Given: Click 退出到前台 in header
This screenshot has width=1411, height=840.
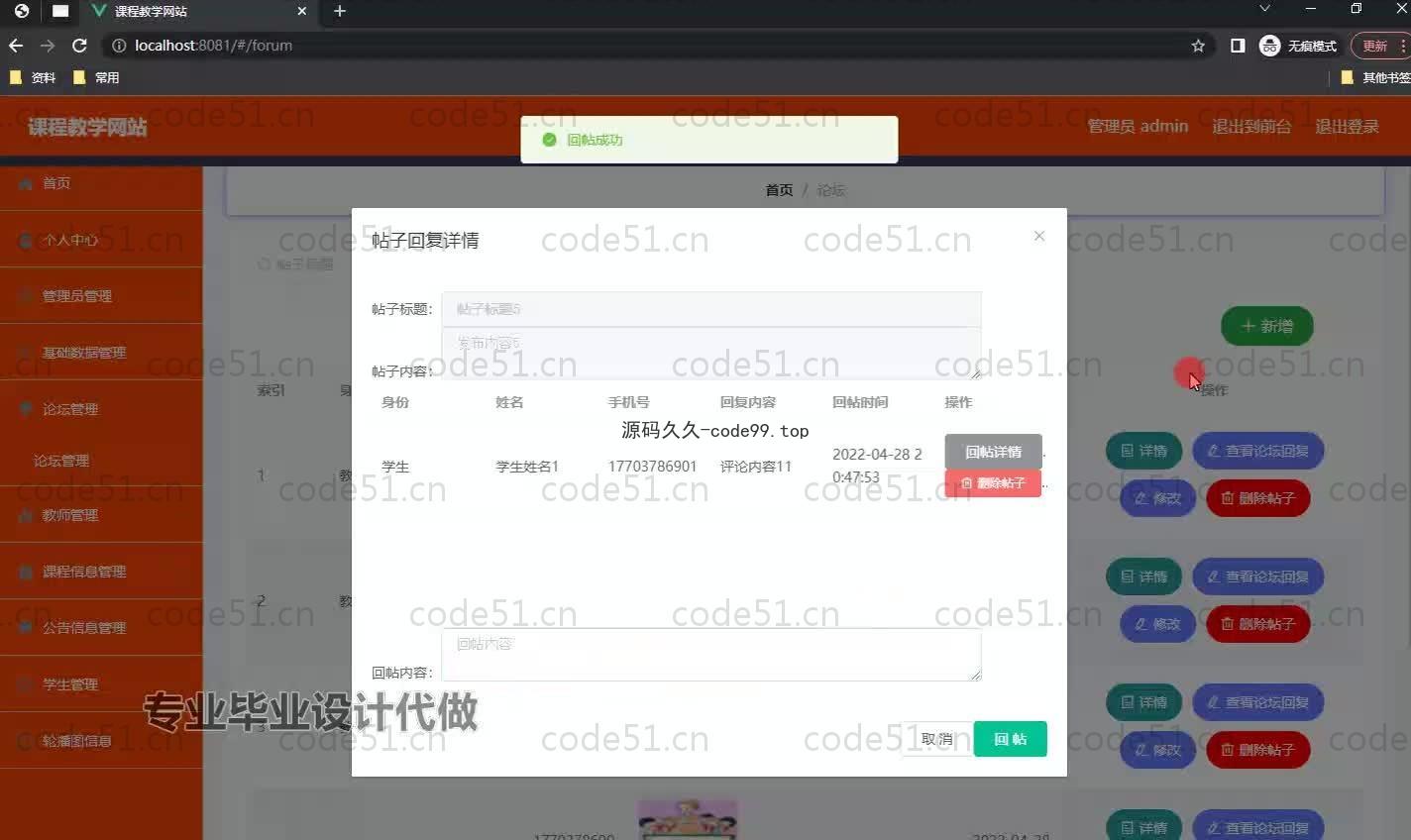Looking at the screenshot, I should tap(1251, 126).
